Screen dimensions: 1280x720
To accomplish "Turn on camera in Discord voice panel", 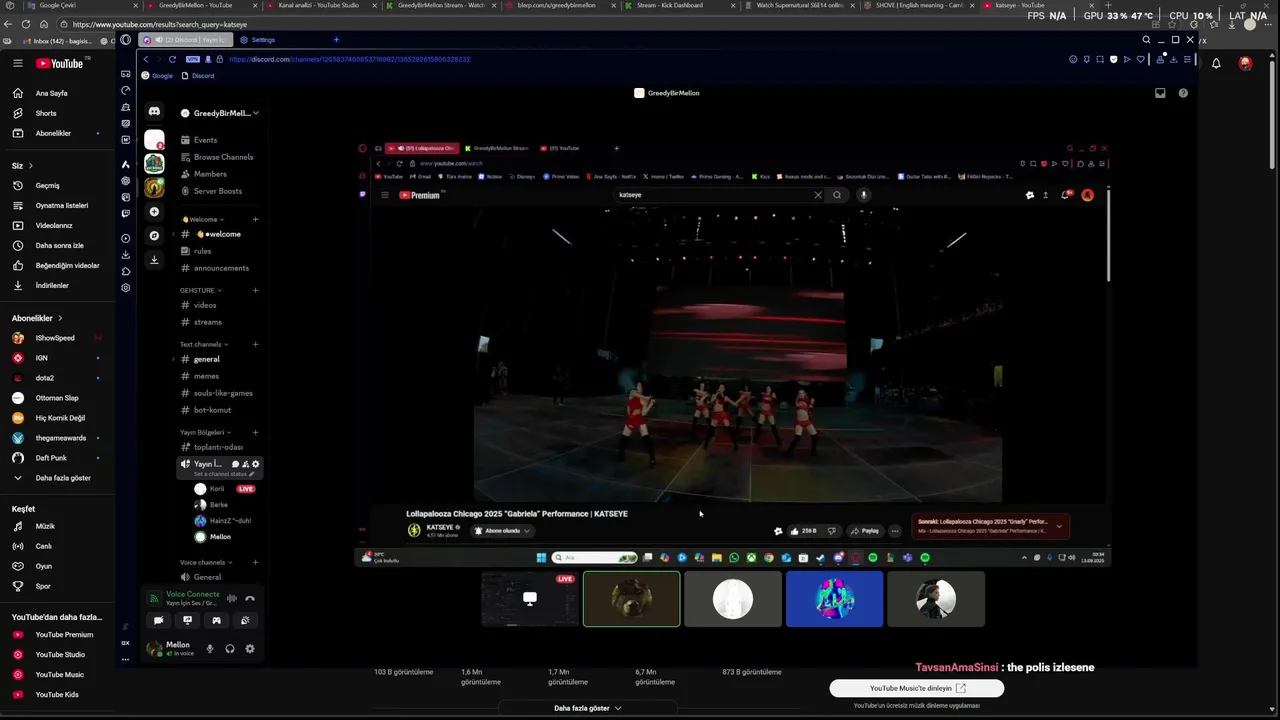I will pyautogui.click(x=158, y=620).
